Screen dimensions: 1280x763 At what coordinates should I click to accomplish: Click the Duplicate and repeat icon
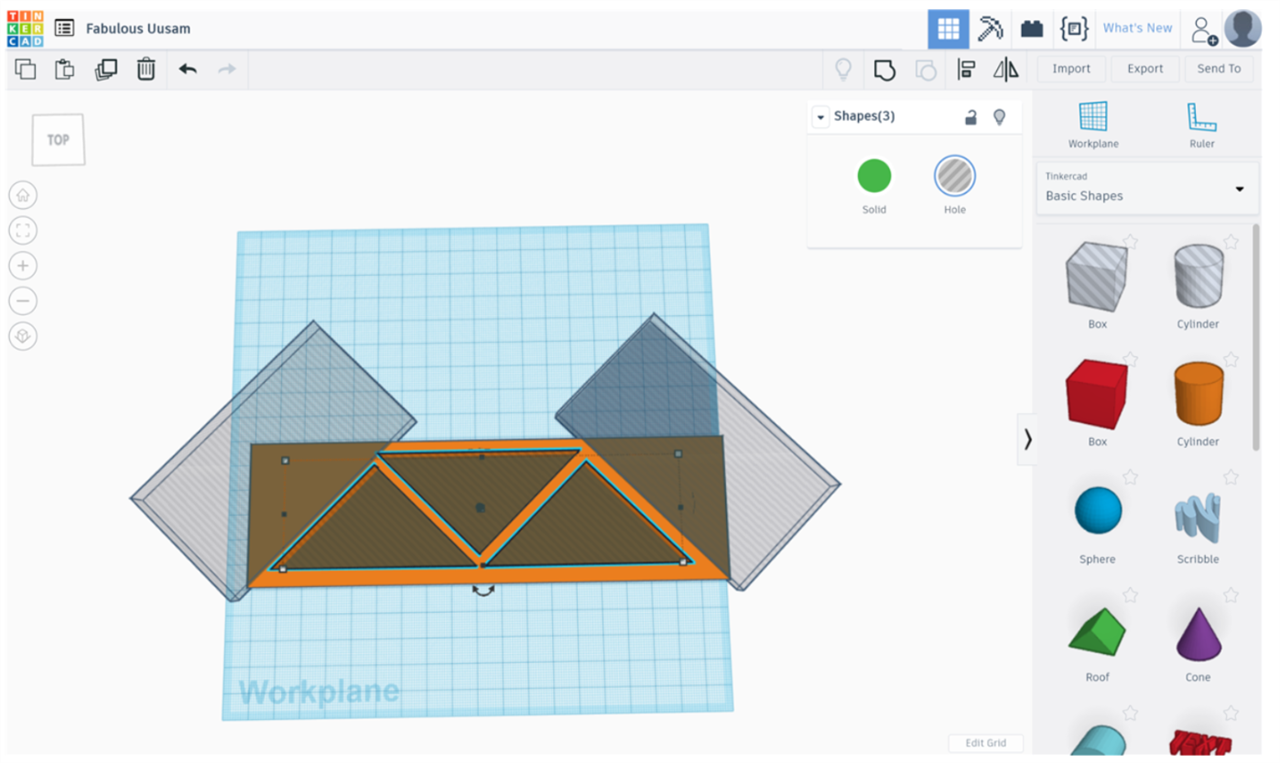[106, 69]
